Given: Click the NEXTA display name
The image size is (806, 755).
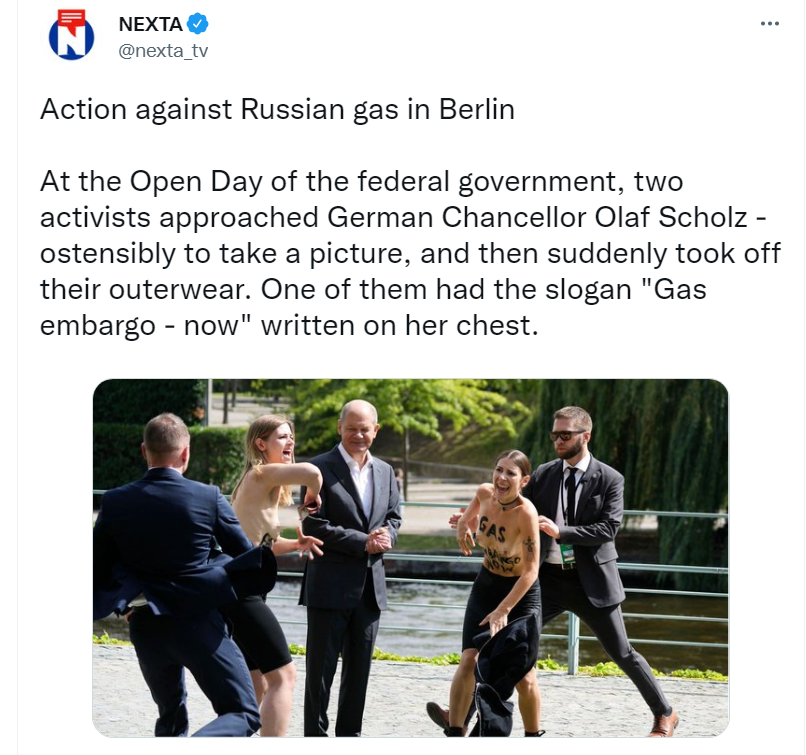Looking at the screenshot, I should [x=151, y=24].
